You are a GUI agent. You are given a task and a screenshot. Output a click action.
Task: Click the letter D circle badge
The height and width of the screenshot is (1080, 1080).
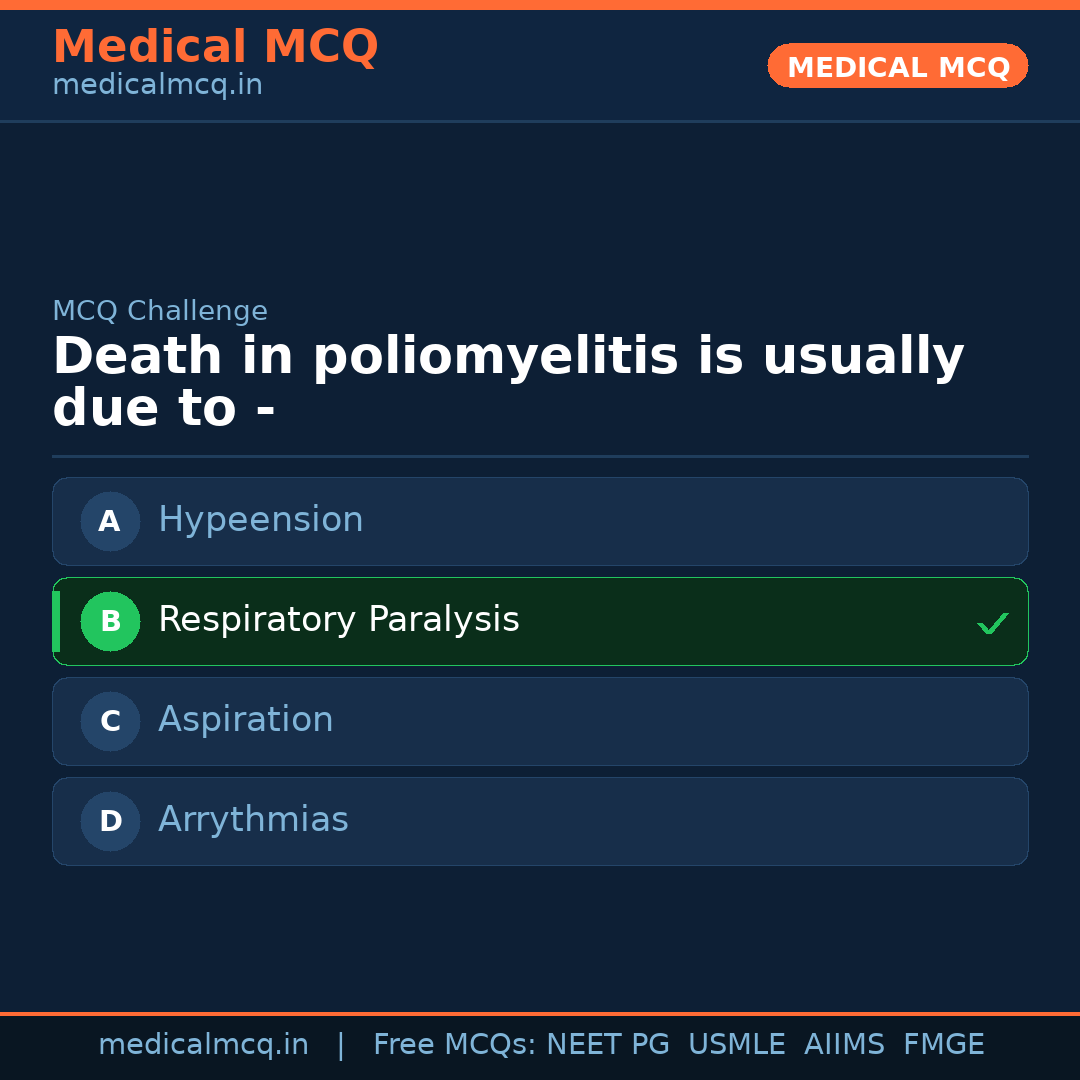[110, 821]
